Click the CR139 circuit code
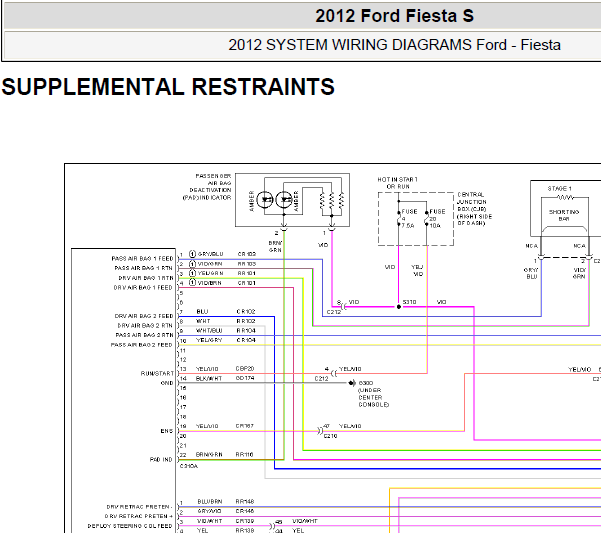Screen dimensions: 601x533 [x=245, y=521]
